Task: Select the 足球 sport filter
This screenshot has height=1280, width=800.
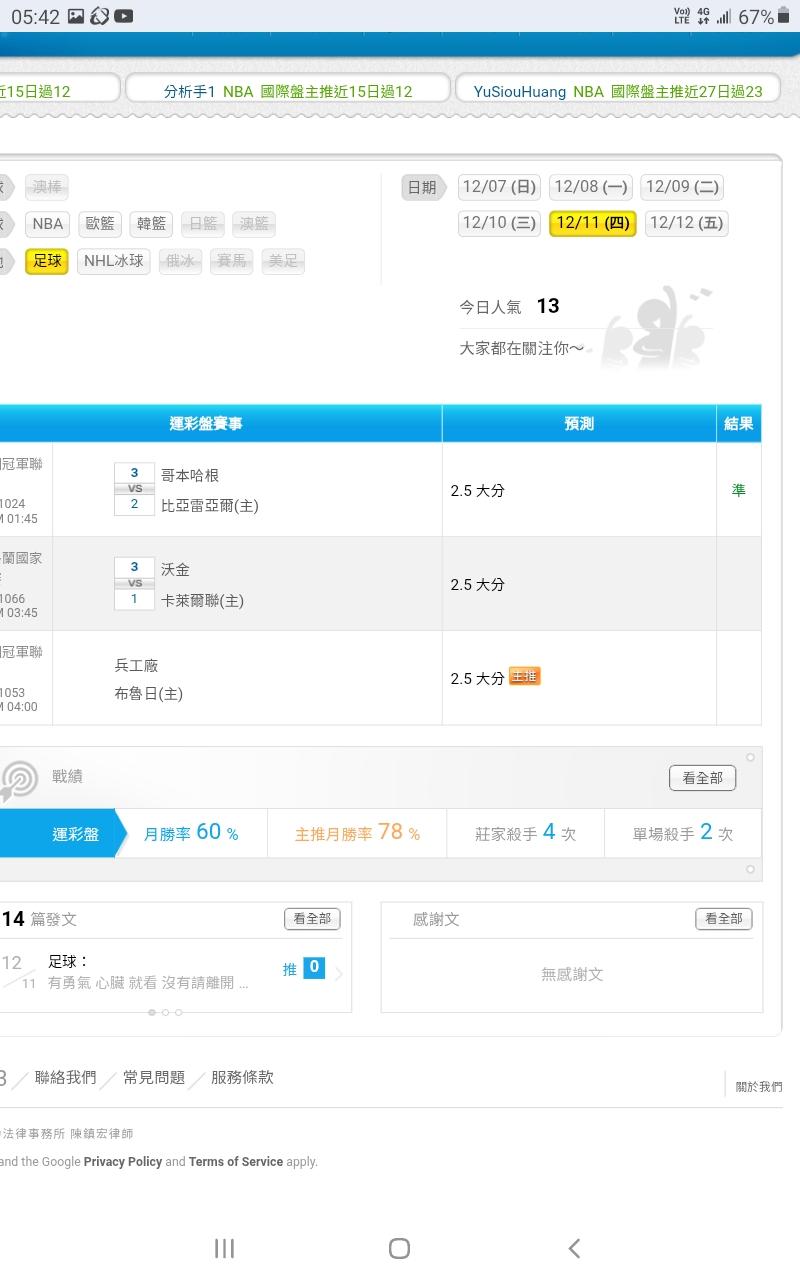Action: (x=47, y=261)
